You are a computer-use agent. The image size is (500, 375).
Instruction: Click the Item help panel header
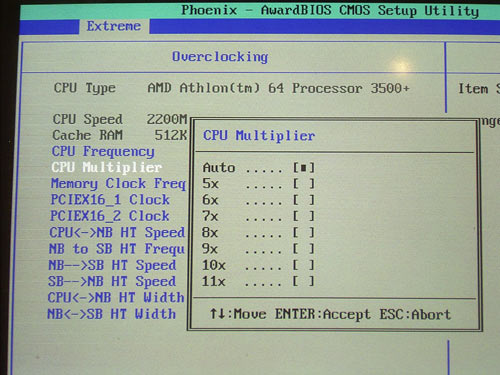pos(479,89)
